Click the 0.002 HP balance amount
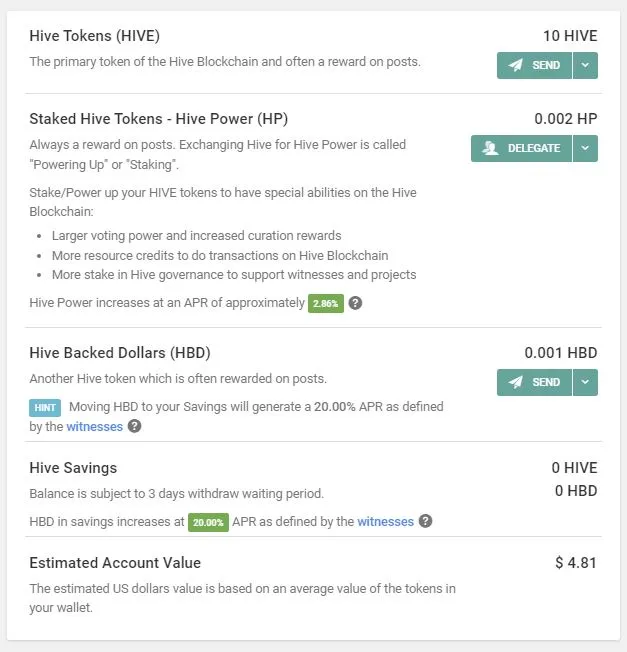The width and height of the screenshot is (627, 652). (565, 119)
